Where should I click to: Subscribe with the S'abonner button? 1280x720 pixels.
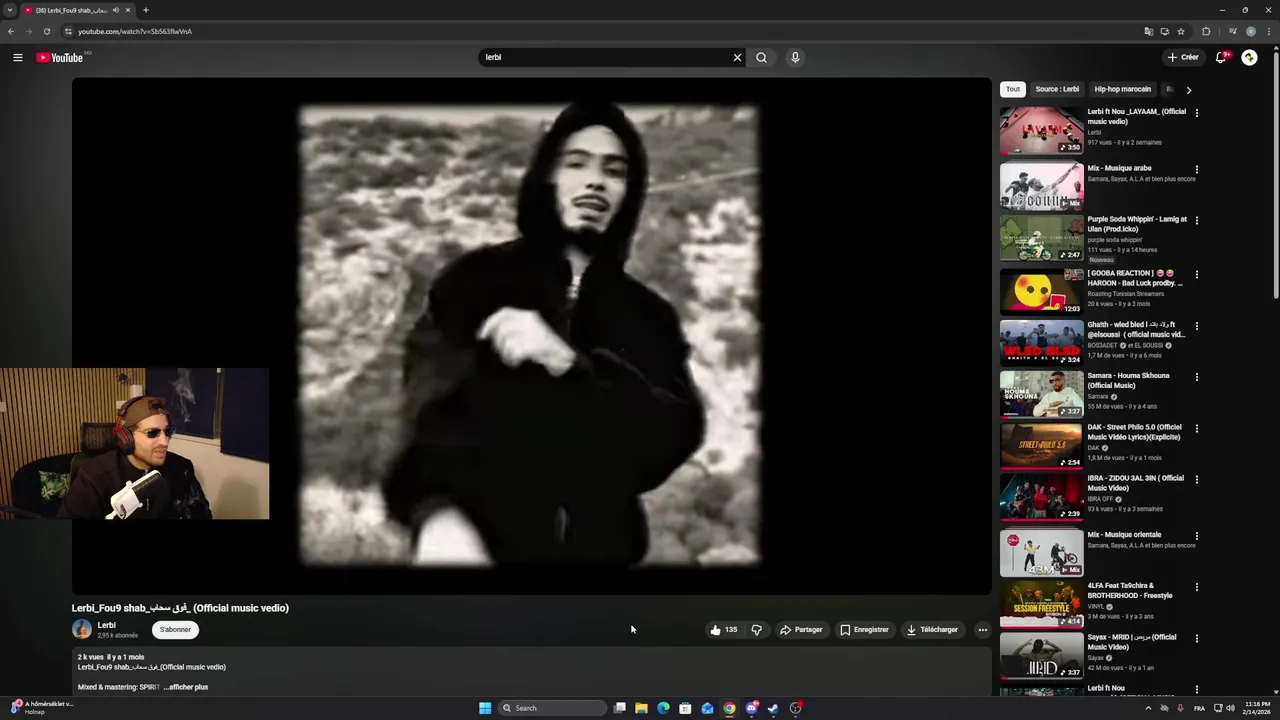[x=175, y=630]
